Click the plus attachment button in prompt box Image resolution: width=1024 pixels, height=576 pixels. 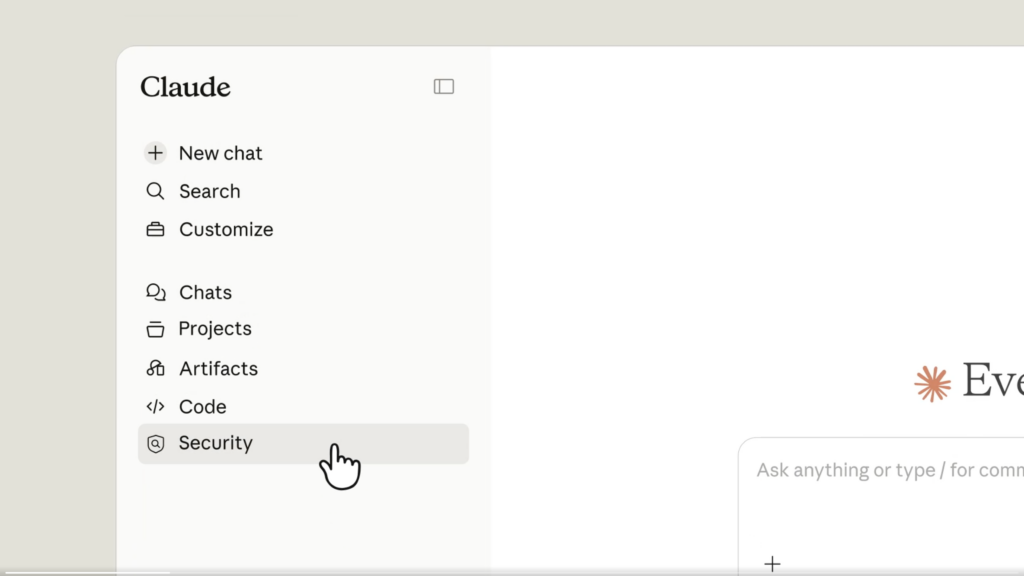pos(772,563)
